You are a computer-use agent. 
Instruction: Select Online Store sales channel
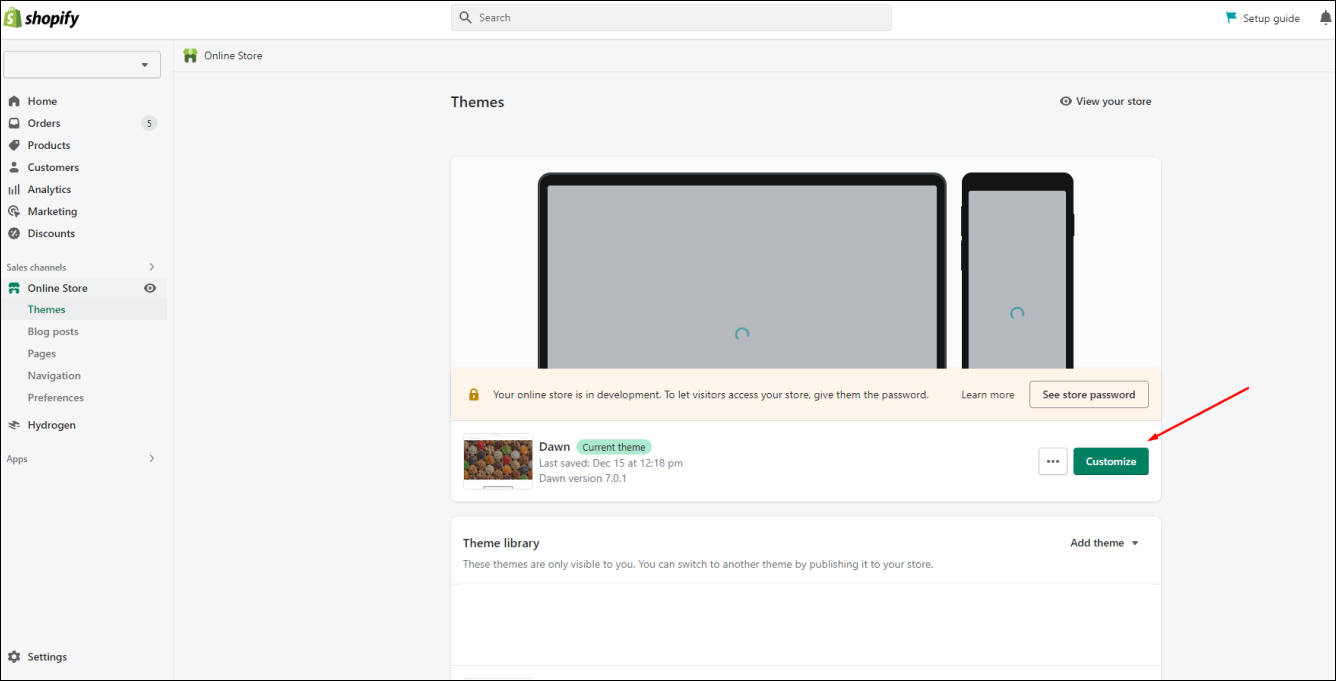(x=58, y=288)
